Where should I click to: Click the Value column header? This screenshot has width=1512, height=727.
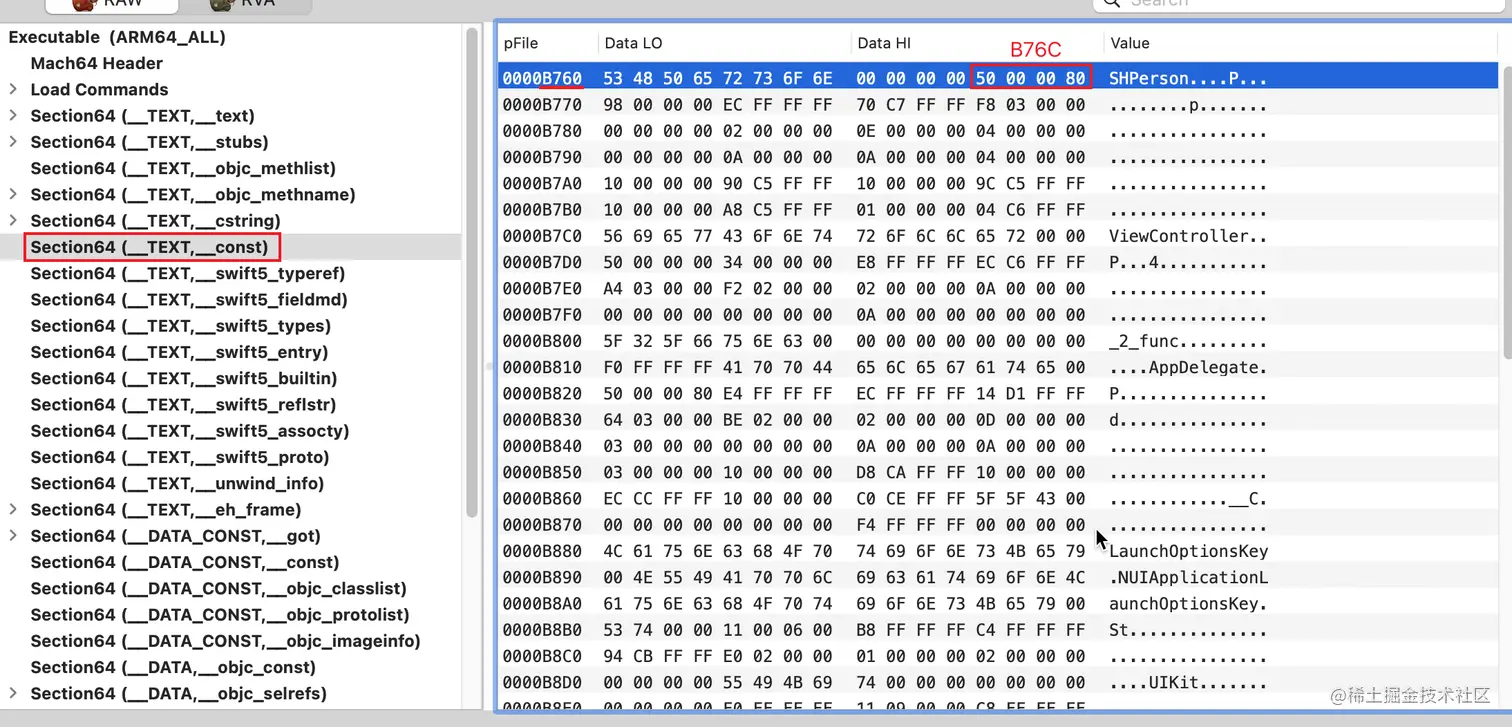1301,43
